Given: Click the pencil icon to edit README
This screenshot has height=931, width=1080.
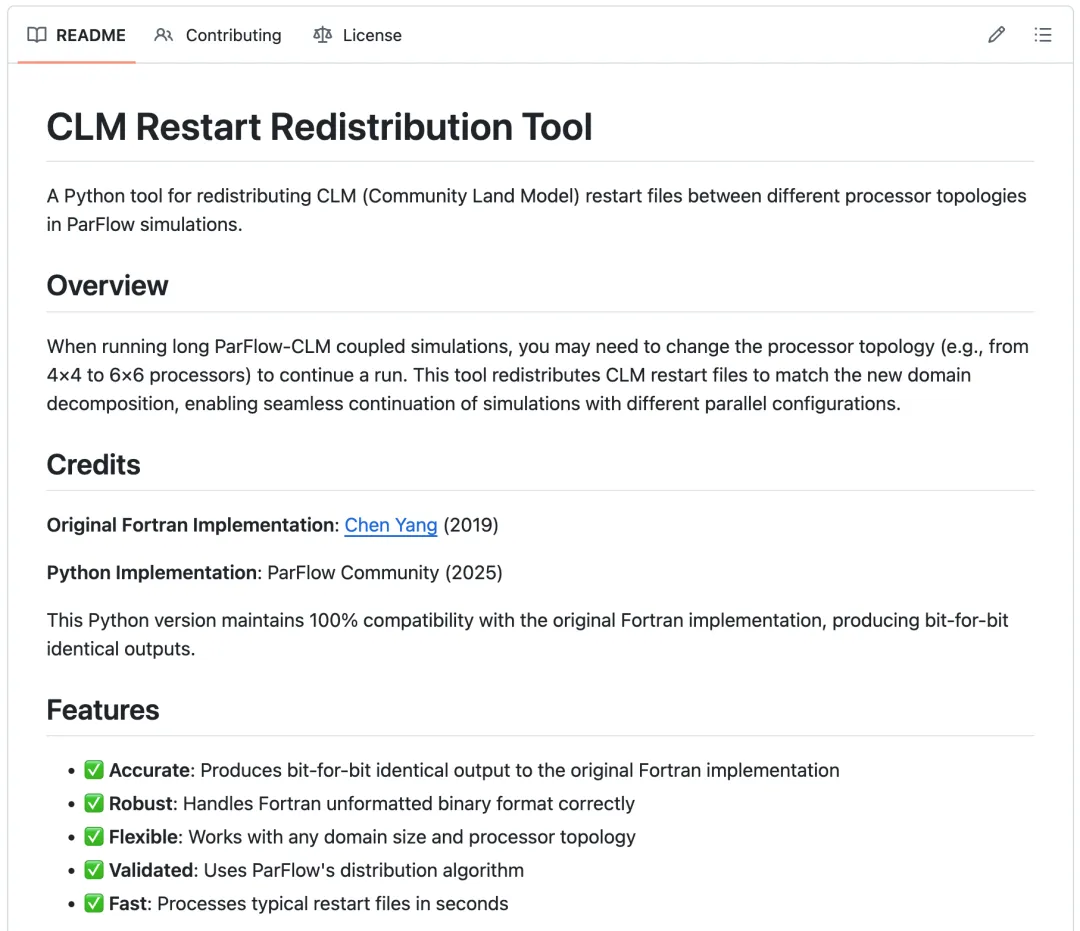Looking at the screenshot, I should coord(996,35).
